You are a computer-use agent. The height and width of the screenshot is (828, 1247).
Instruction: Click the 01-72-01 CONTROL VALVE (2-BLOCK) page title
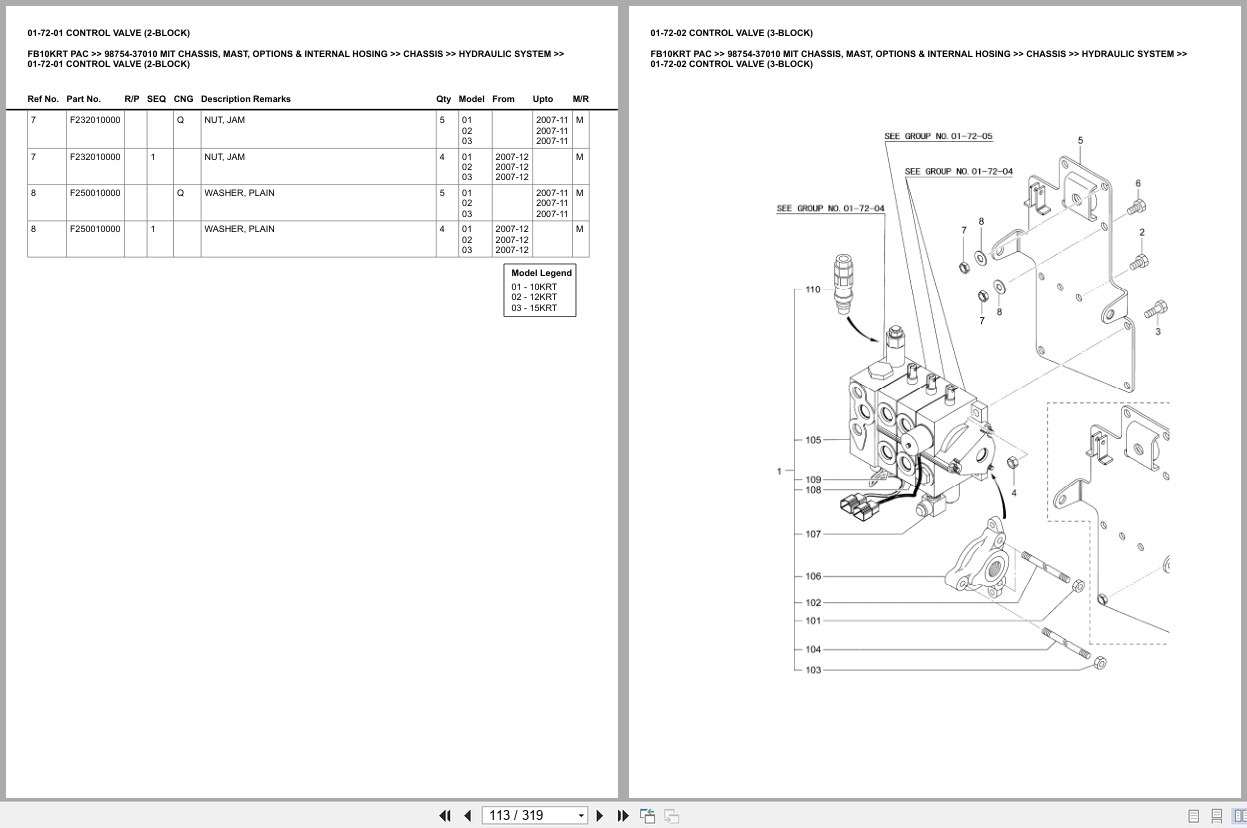[108, 33]
